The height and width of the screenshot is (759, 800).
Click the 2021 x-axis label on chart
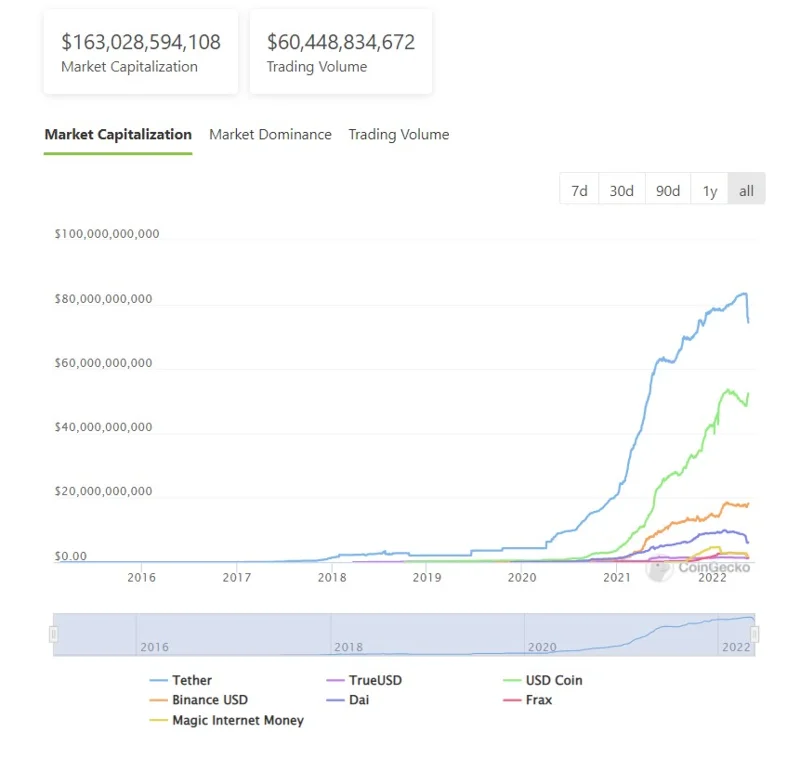click(617, 577)
